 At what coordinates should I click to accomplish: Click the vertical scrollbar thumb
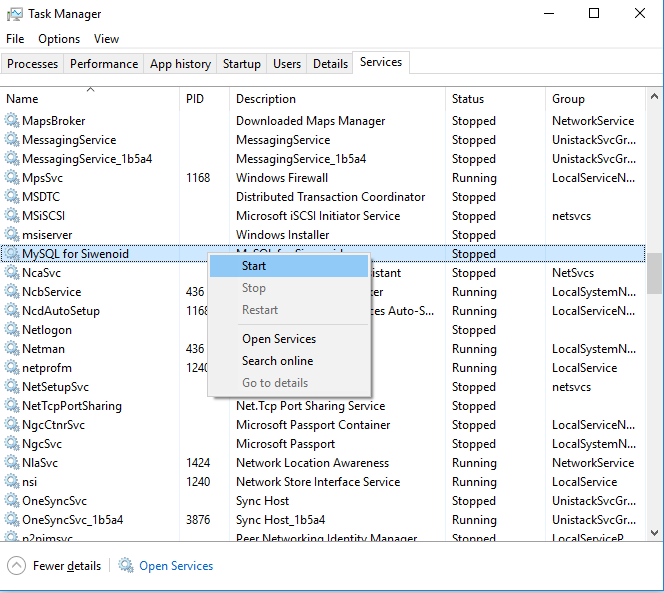pos(655,272)
